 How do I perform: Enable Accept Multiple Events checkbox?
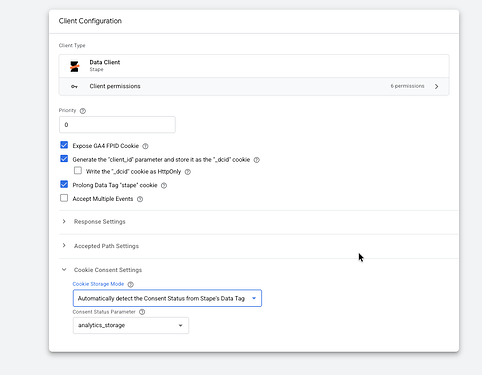64,198
